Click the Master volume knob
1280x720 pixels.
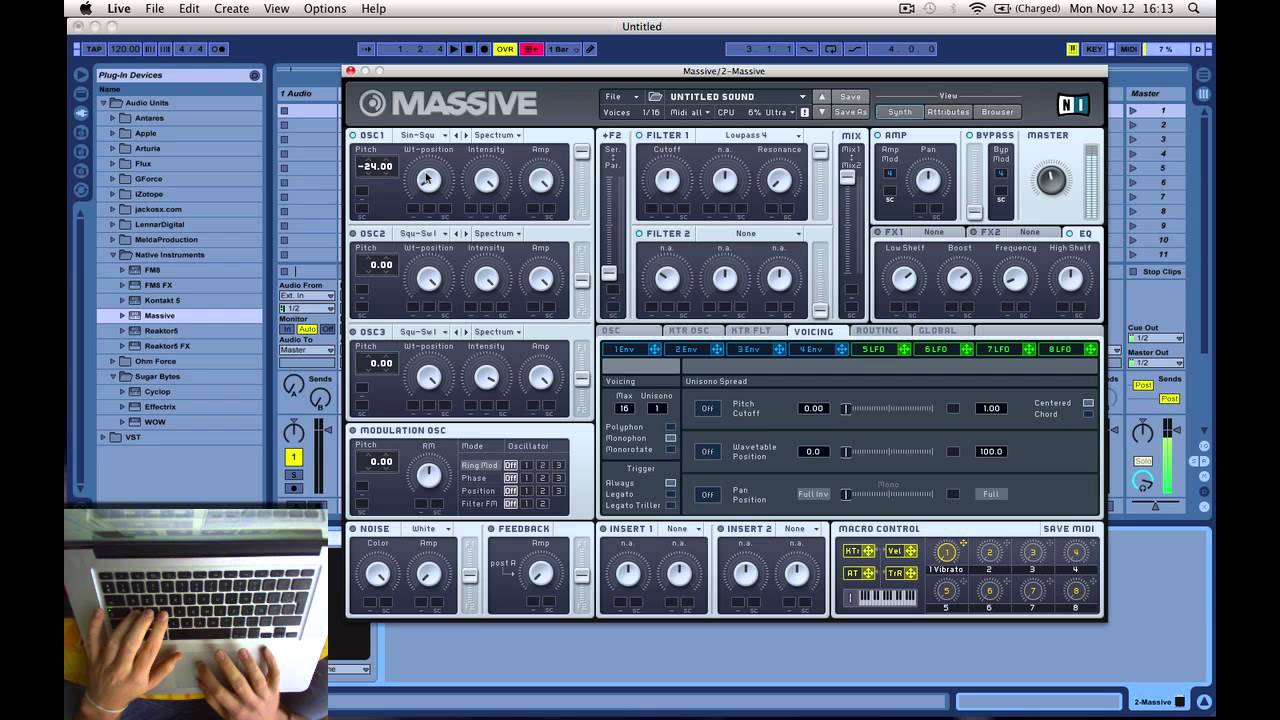click(1050, 180)
